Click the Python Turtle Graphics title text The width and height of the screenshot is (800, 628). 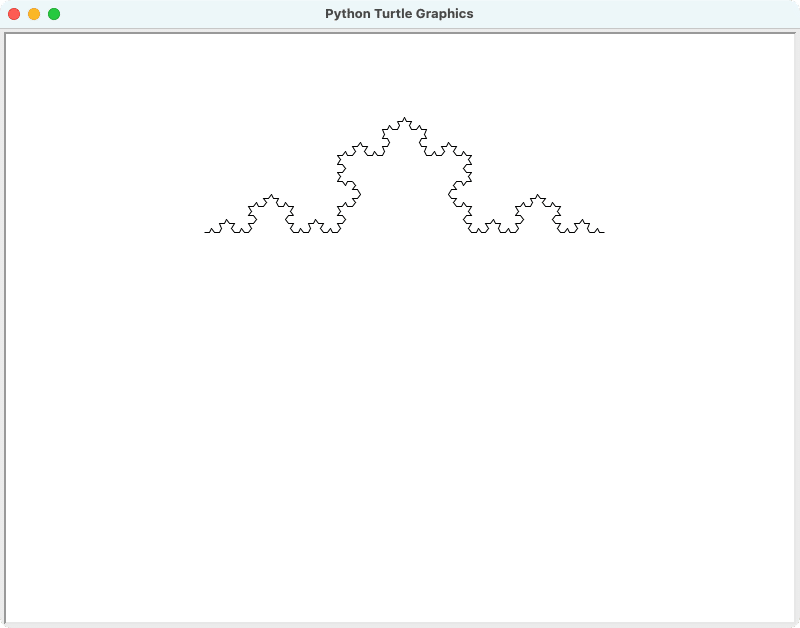pyautogui.click(x=399, y=14)
